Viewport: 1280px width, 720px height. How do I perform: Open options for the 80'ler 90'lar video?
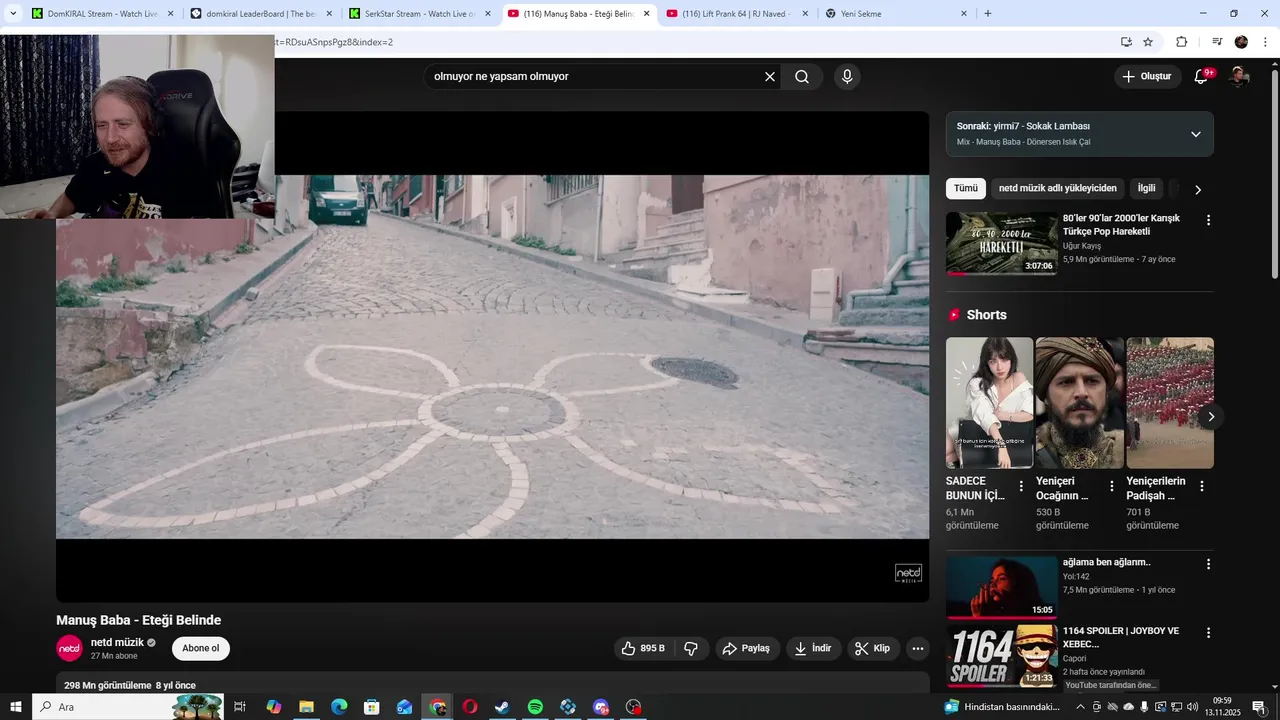(x=1208, y=220)
